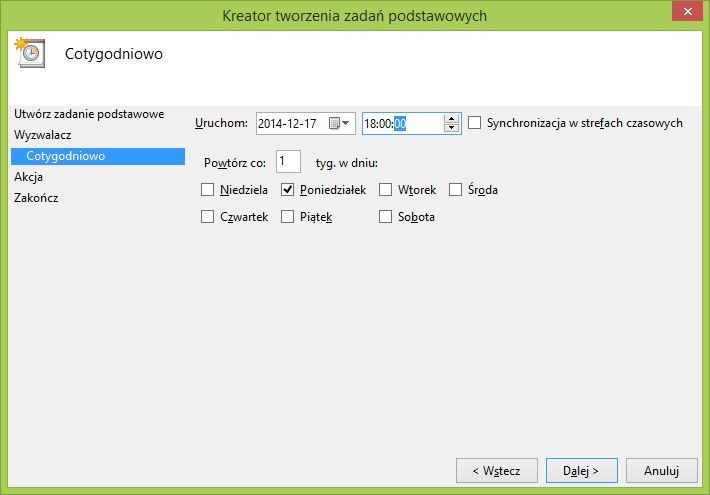The image size is (710, 495).
Task: Select the Zakończ step
Action: click(x=36, y=198)
